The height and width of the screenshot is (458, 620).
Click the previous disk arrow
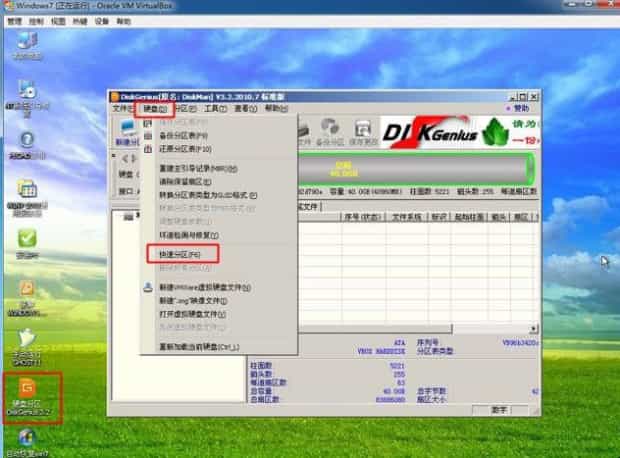(x=125, y=159)
